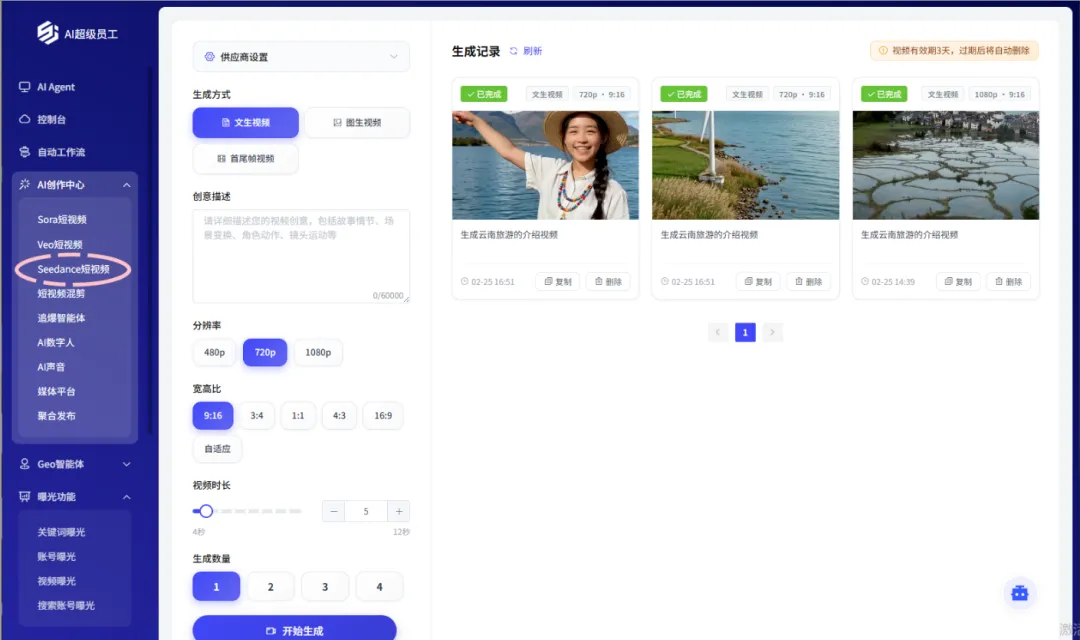Click the 已完成 badge on 1080p record

[x=884, y=94]
